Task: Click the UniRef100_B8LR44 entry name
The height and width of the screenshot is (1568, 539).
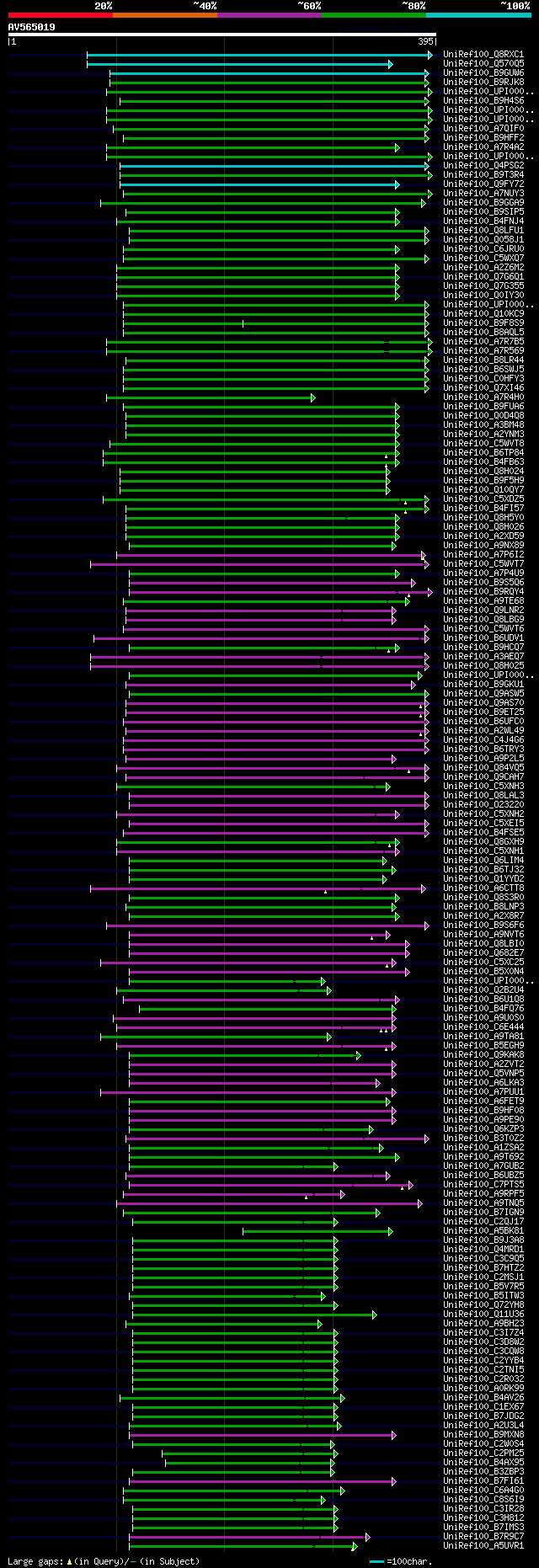Action: click(x=483, y=360)
